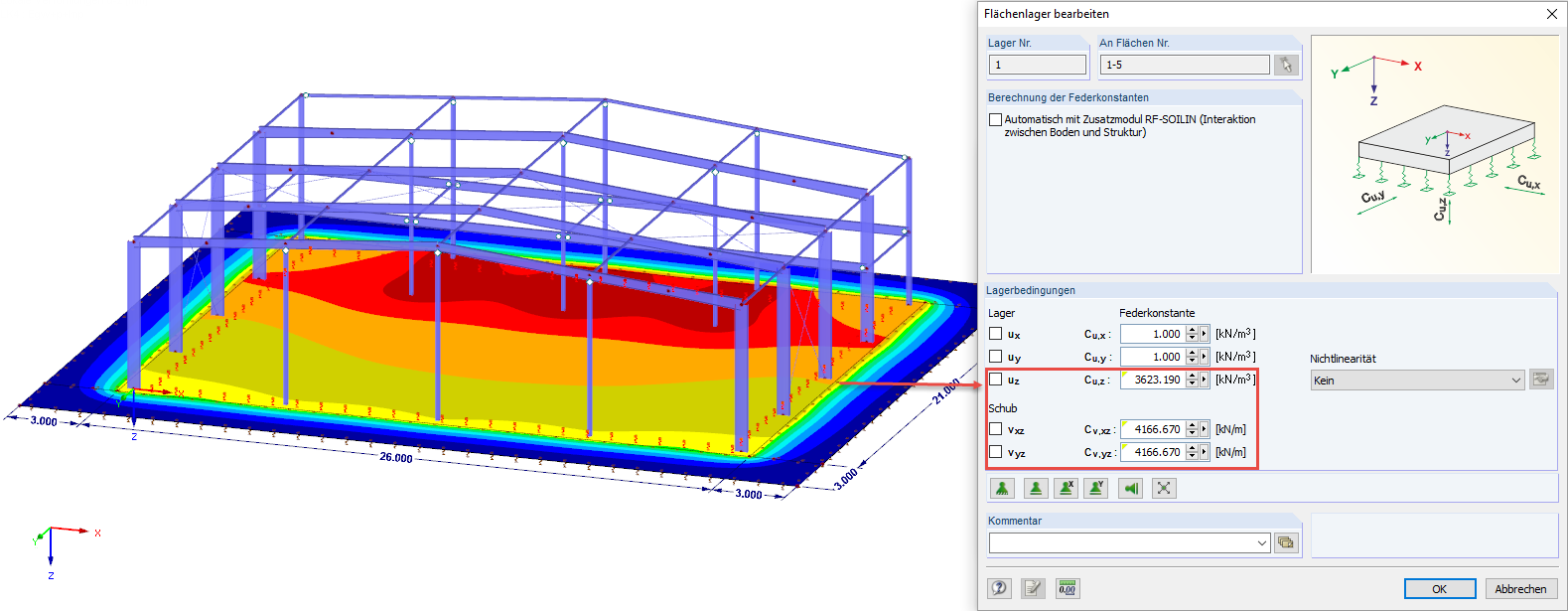Image resolution: width=1568 pixels, height=611 pixels.
Task: Adjust the Cu,x spinner arrows
Action: point(1192,334)
